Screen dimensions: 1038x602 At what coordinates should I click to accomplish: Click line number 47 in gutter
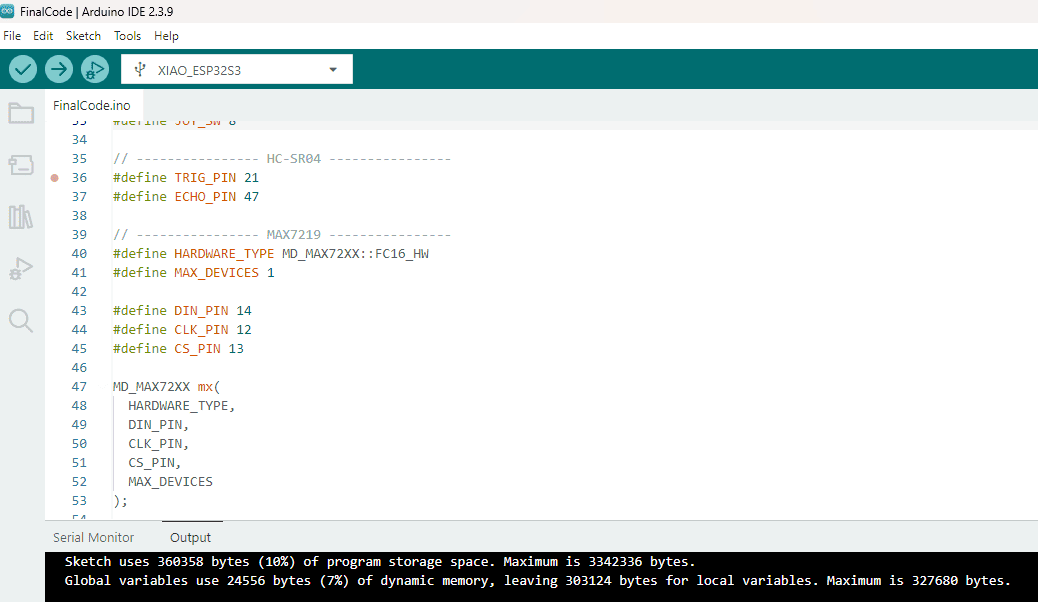coord(79,387)
